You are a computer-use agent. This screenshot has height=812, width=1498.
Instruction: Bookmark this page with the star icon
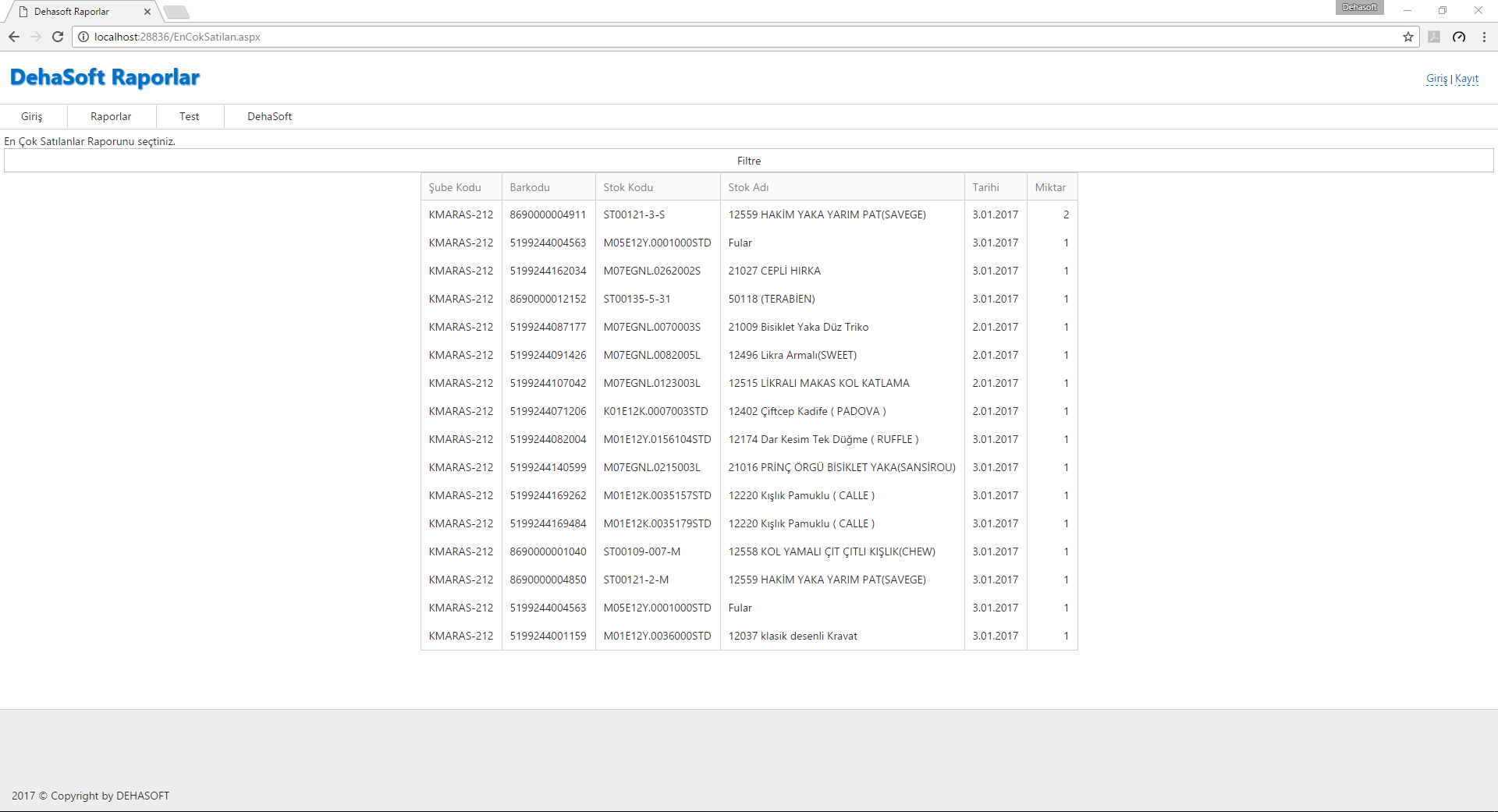[x=1408, y=37]
